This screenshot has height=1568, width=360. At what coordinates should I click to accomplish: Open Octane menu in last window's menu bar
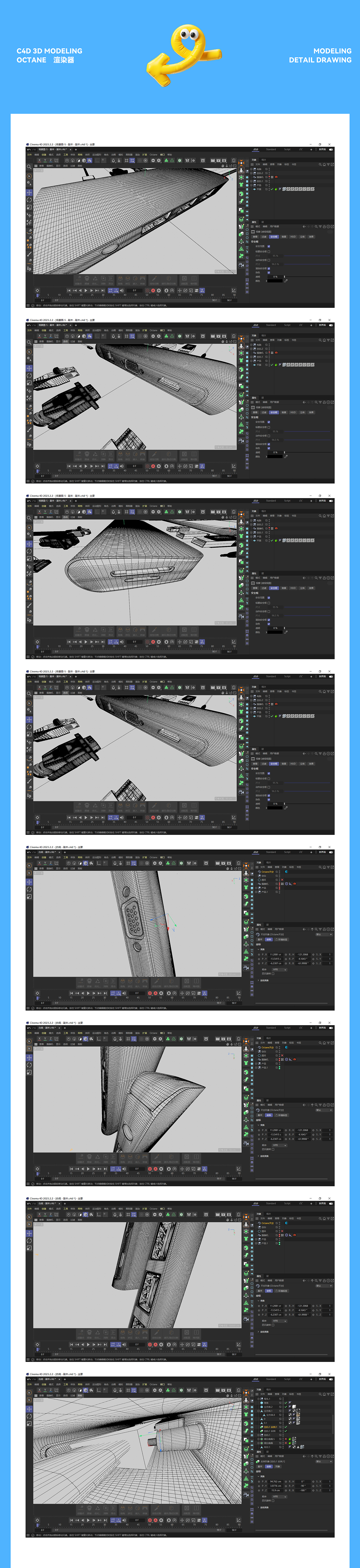click(x=153, y=1384)
